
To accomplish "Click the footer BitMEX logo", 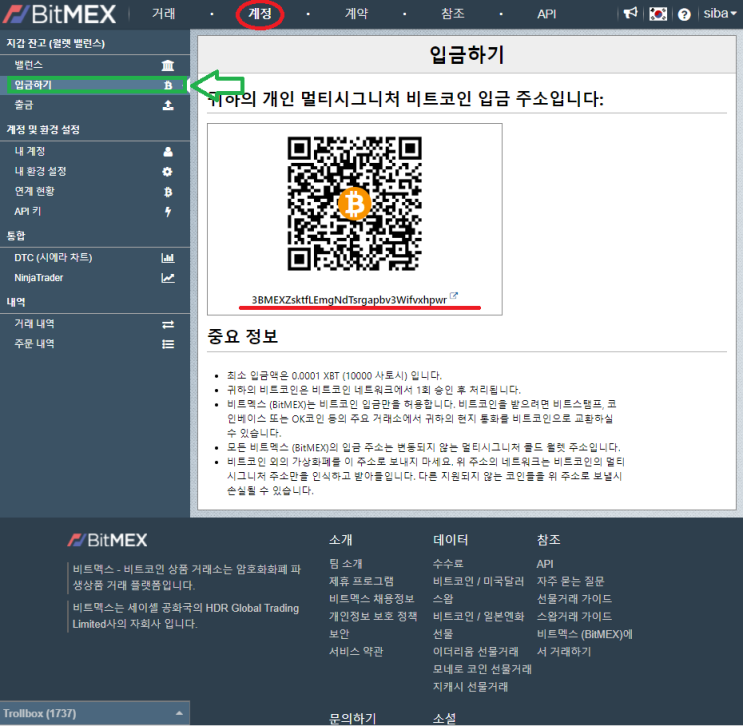I will [x=108, y=540].
